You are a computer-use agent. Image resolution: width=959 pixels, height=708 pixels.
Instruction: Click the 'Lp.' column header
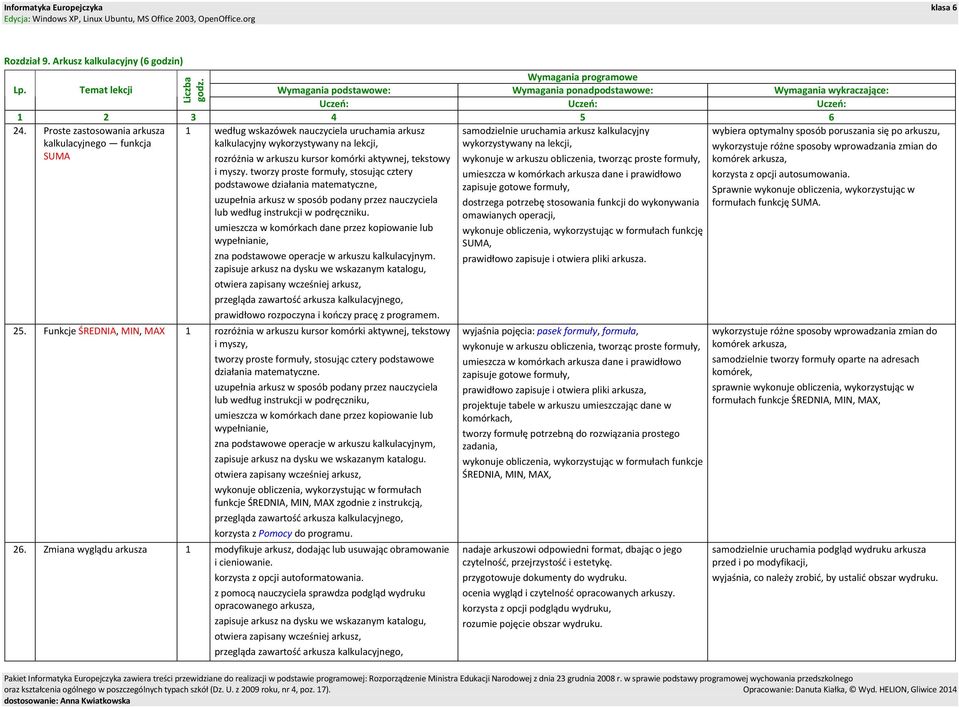coord(20,90)
